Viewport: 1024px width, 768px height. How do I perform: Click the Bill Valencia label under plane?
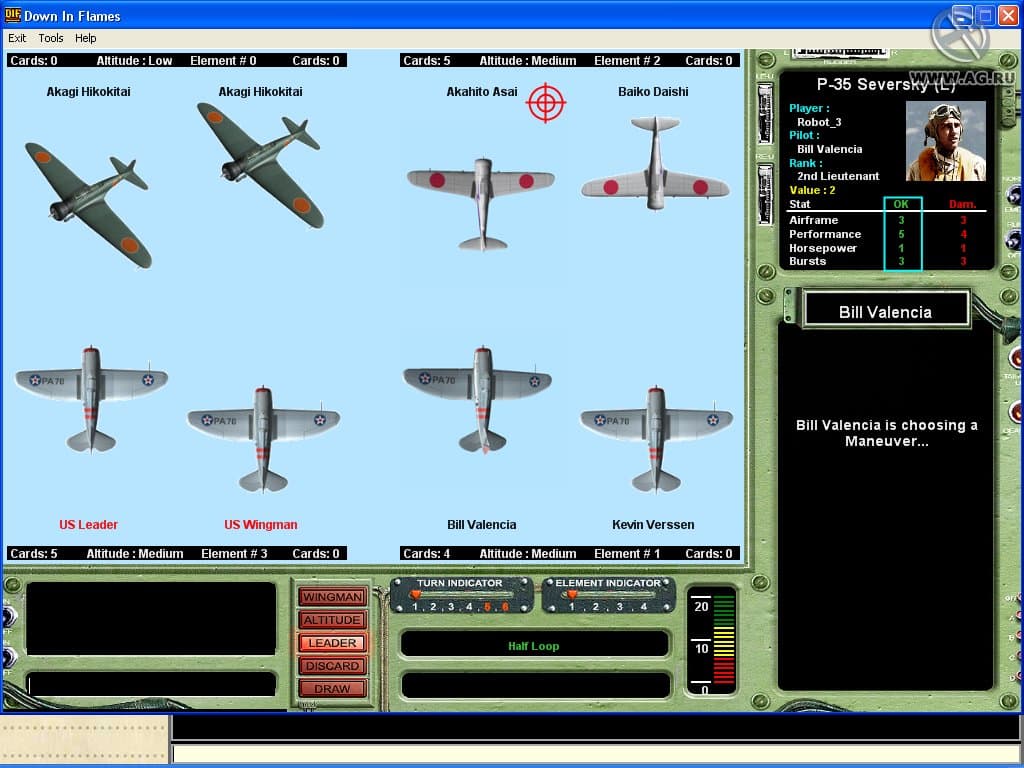click(x=481, y=524)
